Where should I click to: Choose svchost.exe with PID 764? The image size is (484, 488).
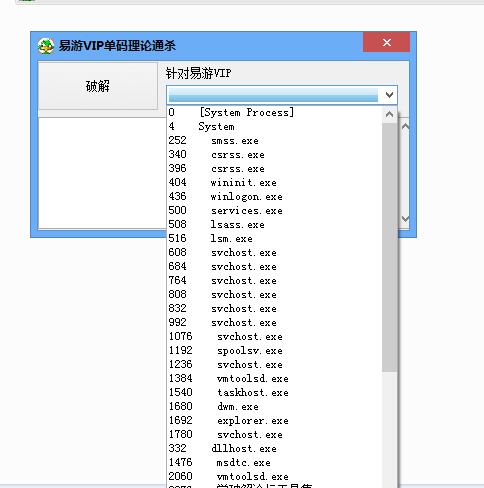point(274,280)
